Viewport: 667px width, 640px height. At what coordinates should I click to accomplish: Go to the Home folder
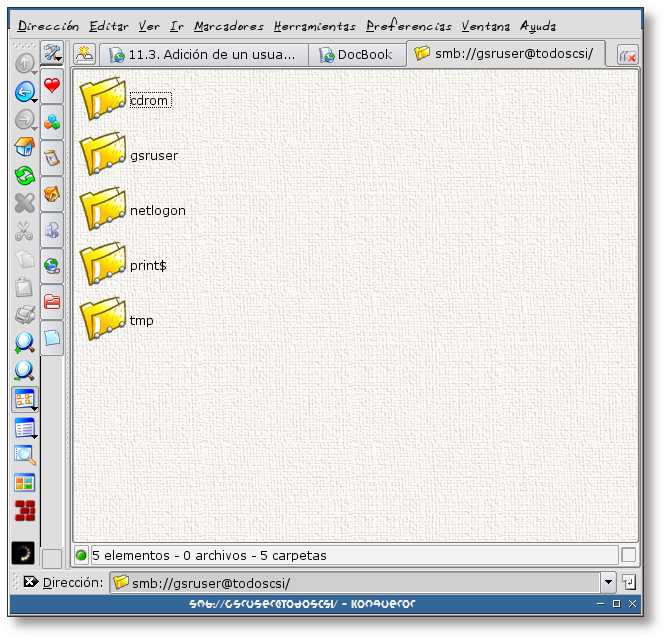[25, 148]
